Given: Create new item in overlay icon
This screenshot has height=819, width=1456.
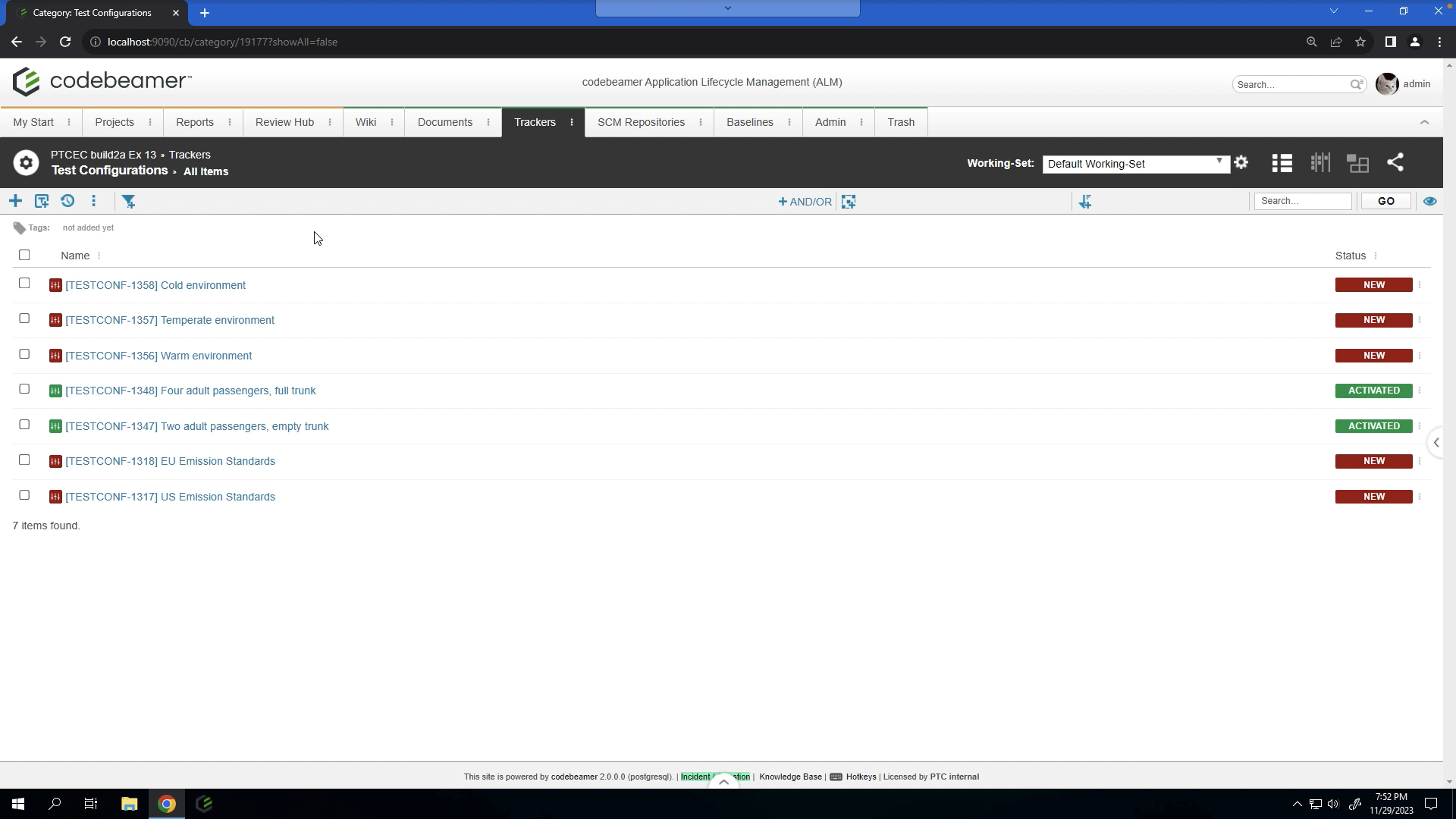Looking at the screenshot, I should pos(42,201).
